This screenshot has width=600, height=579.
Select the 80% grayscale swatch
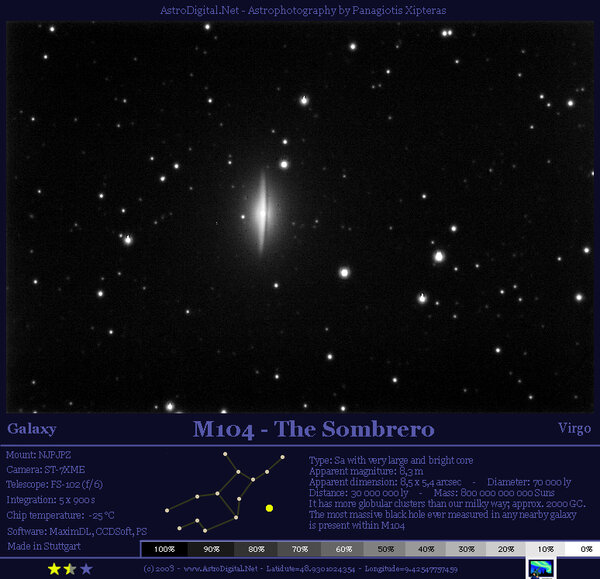(x=256, y=549)
